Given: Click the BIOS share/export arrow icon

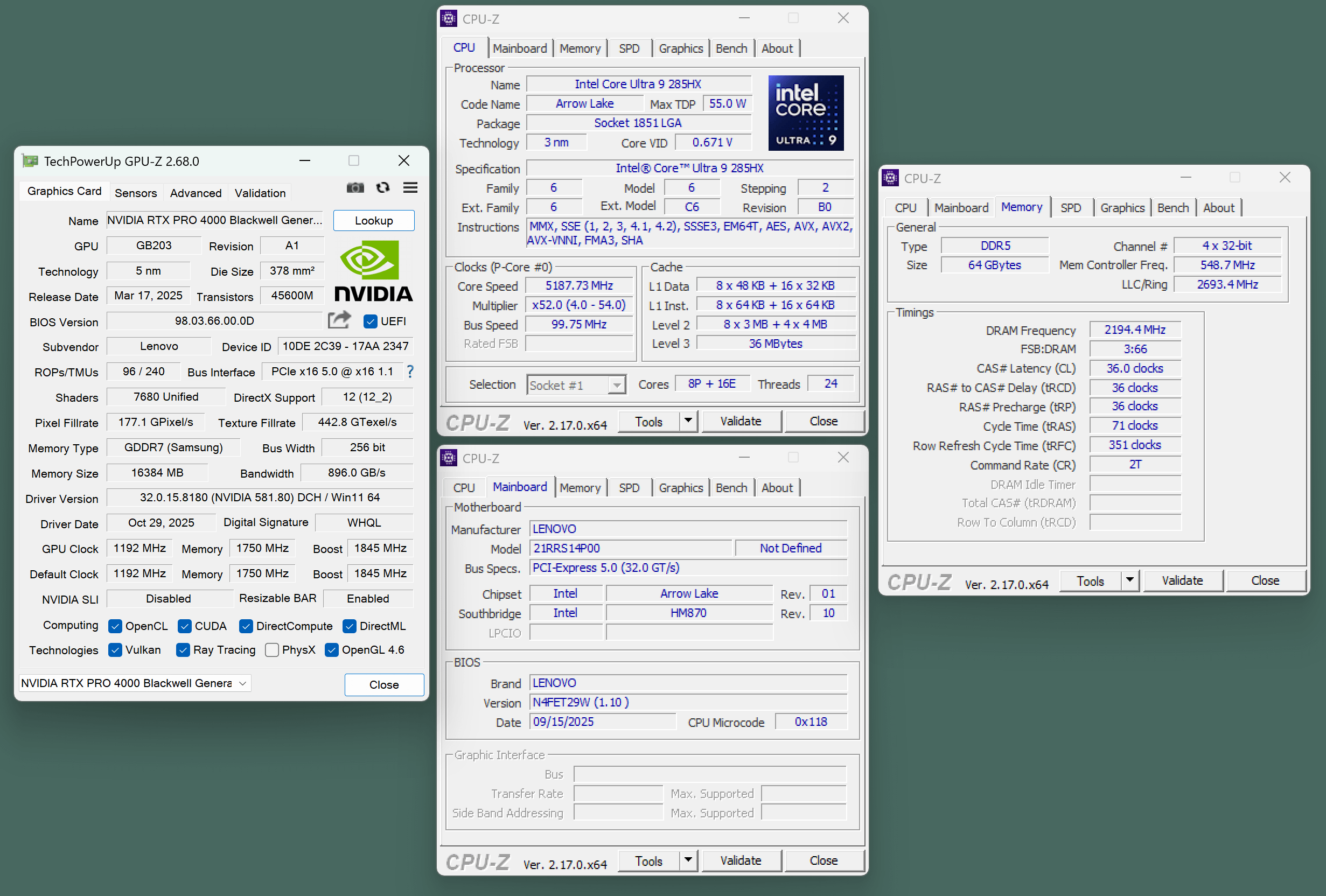Looking at the screenshot, I should [339, 320].
